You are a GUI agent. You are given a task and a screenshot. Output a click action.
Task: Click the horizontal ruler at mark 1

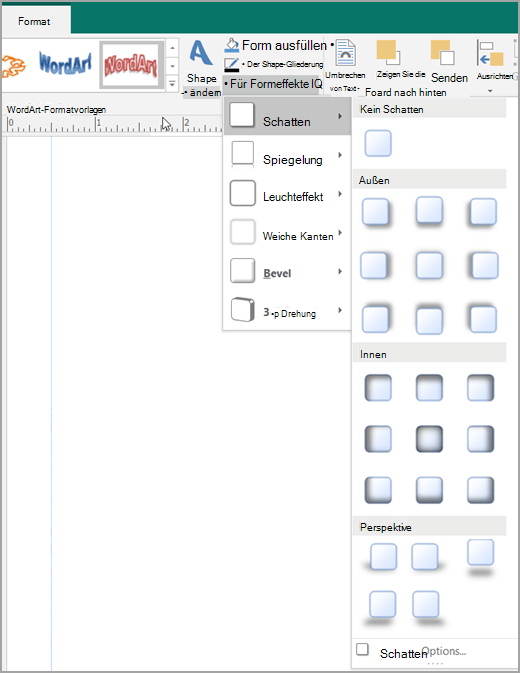(98, 124)
